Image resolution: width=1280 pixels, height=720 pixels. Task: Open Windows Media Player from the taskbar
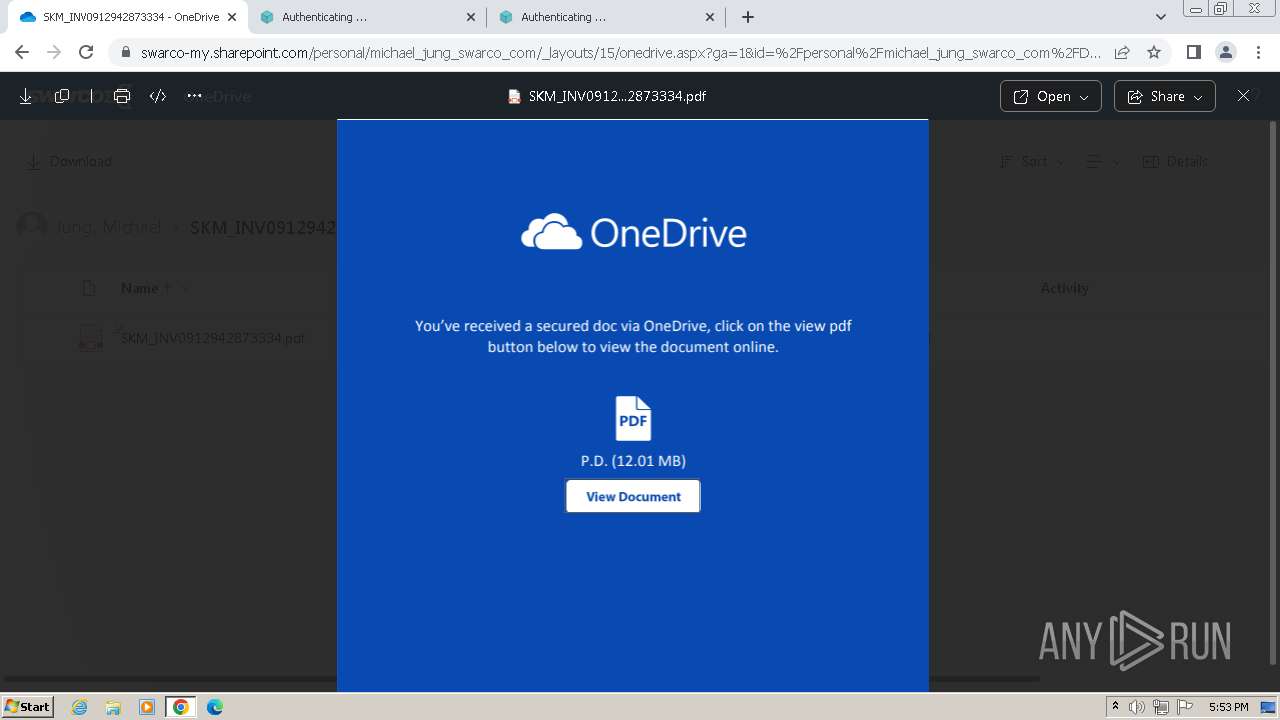pos(147,707)
